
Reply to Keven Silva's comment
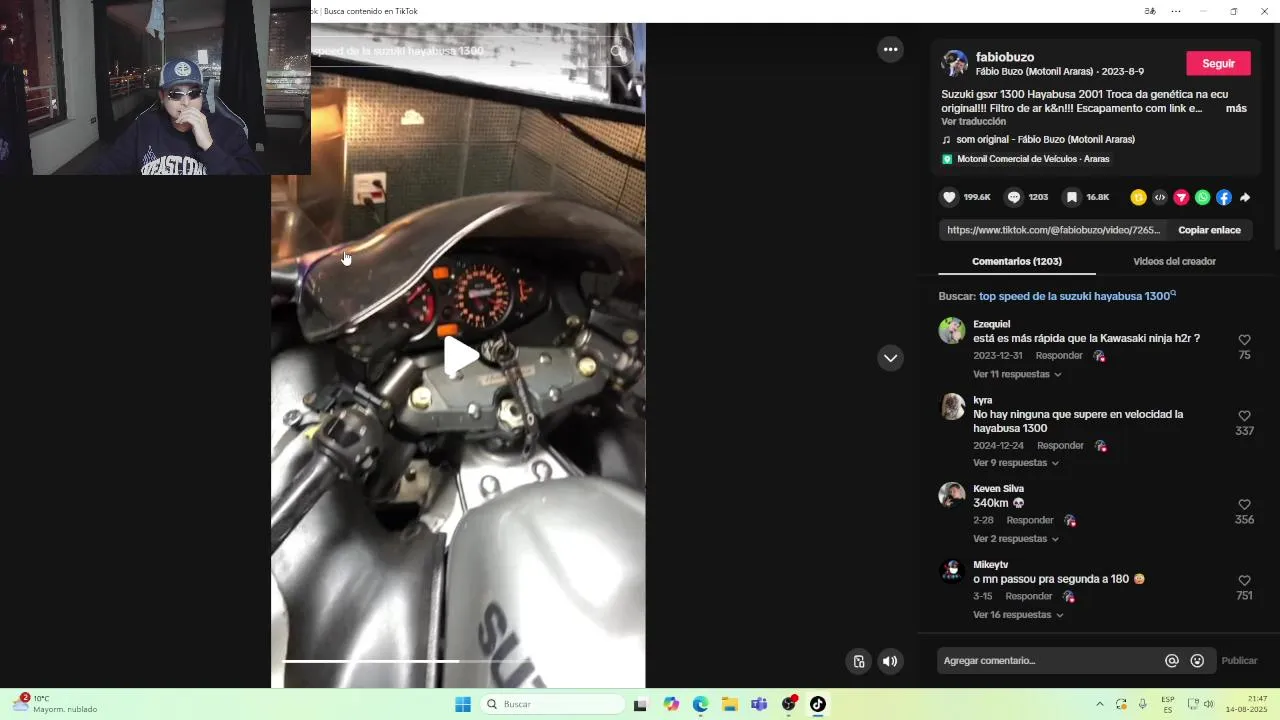(x=1030, y=521)
